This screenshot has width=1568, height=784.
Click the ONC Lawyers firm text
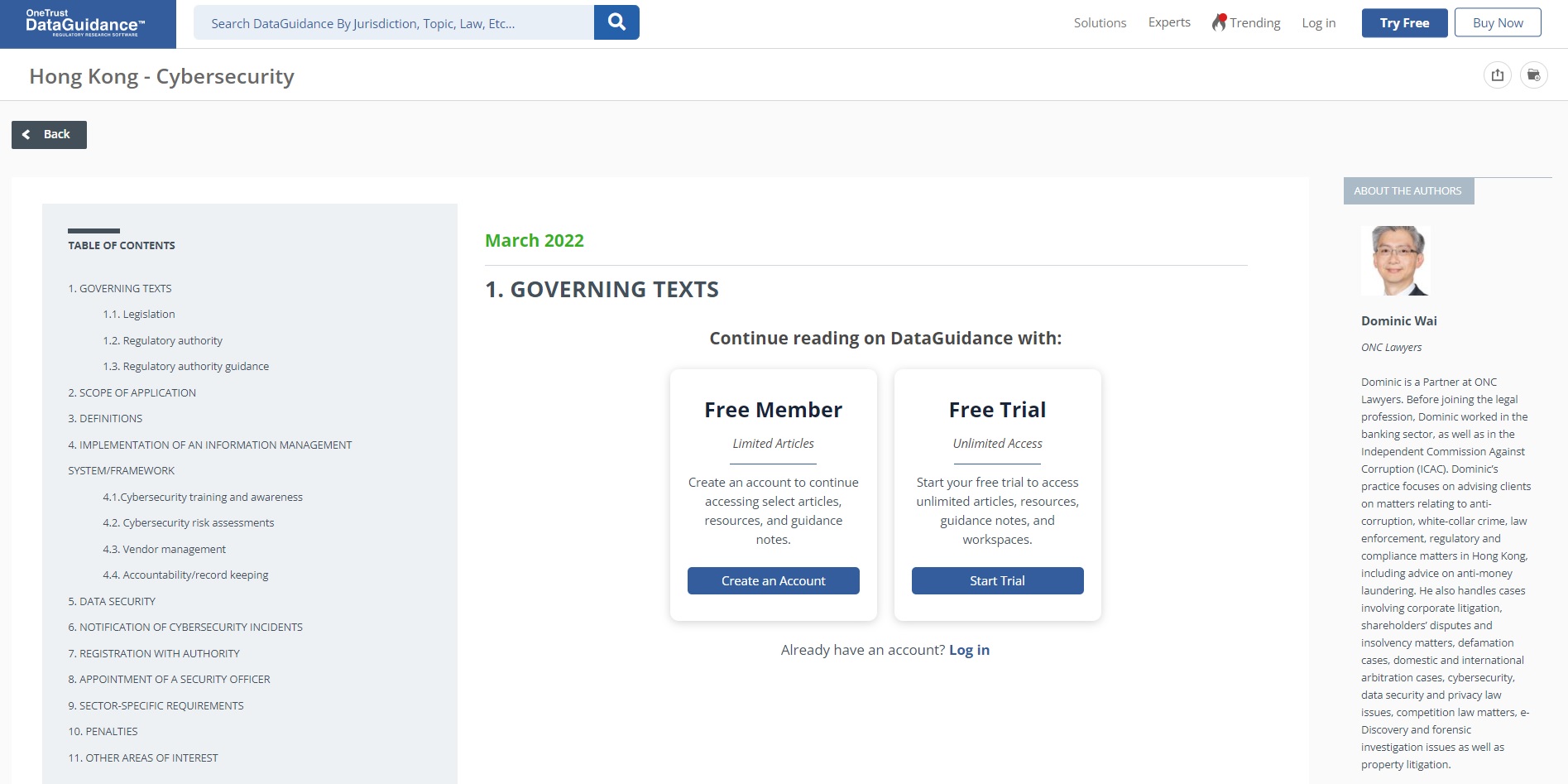[x=1391, y=347]
